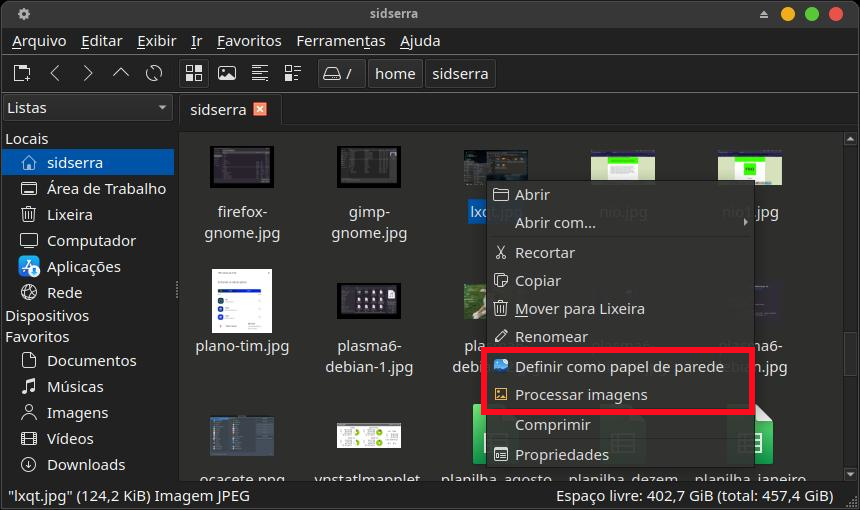Close the sidserra tab
This screenshot has height=510, width=860.
(260, 109)
